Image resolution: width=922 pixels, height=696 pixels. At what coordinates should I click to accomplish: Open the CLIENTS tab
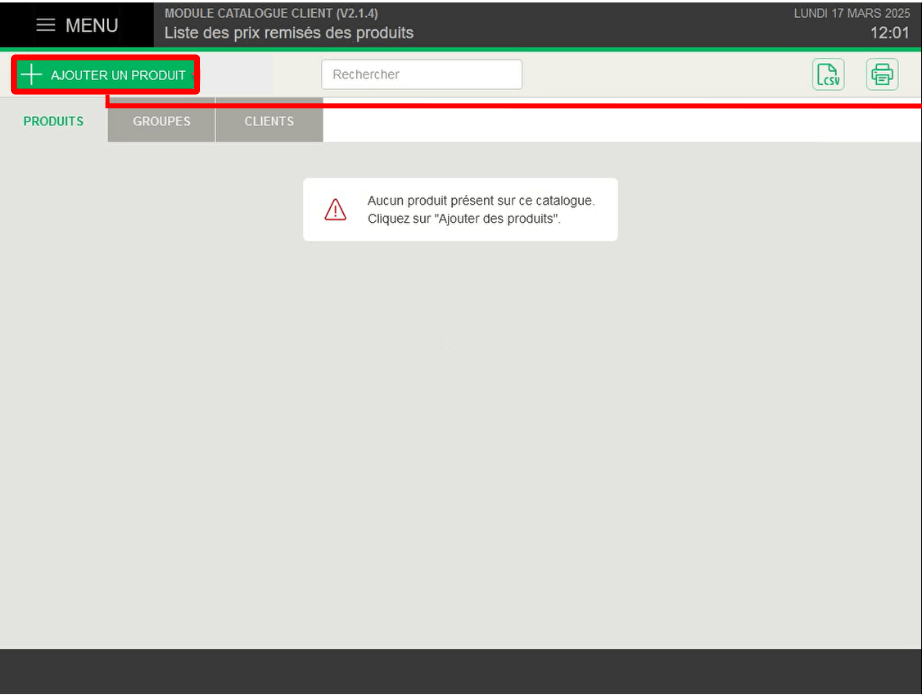[x=269, y=121]
